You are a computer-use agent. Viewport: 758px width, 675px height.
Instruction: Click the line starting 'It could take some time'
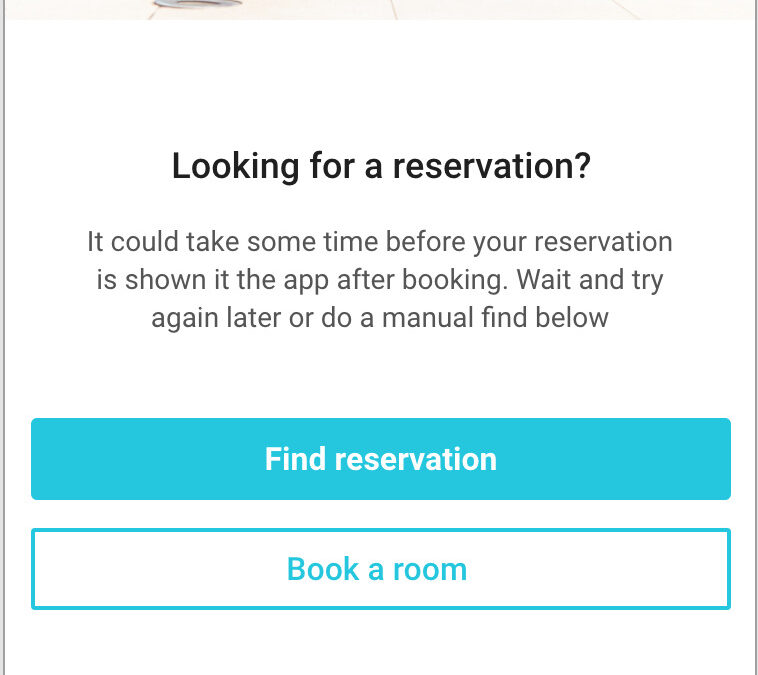[380, 241]
